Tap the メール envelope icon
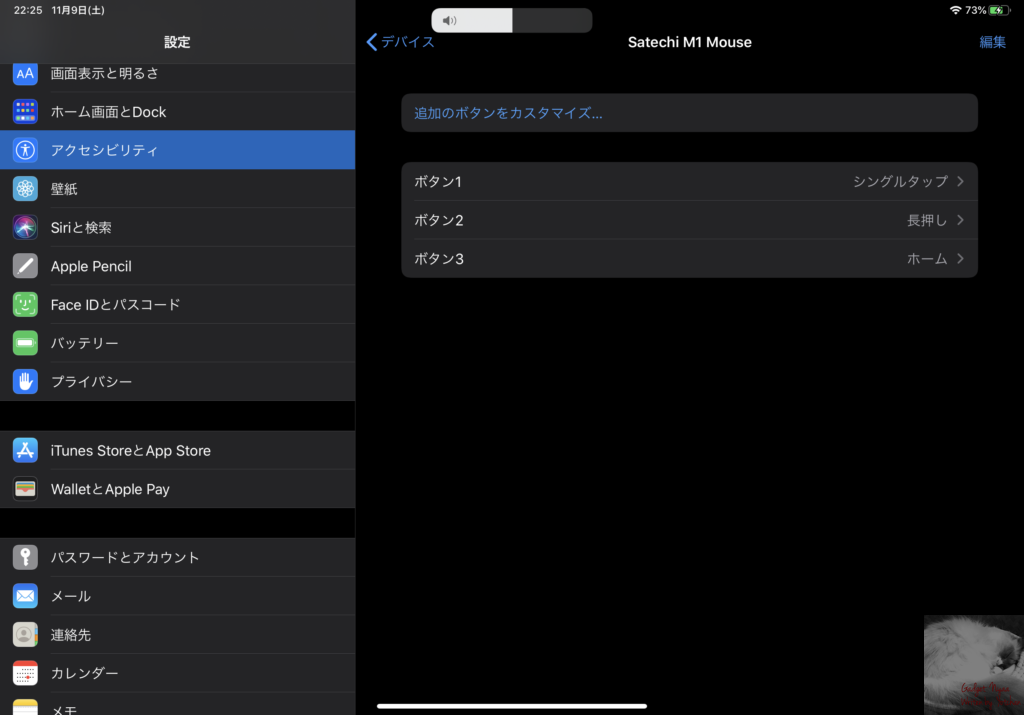The image size is (1024, 715). [x=25, y=596]
